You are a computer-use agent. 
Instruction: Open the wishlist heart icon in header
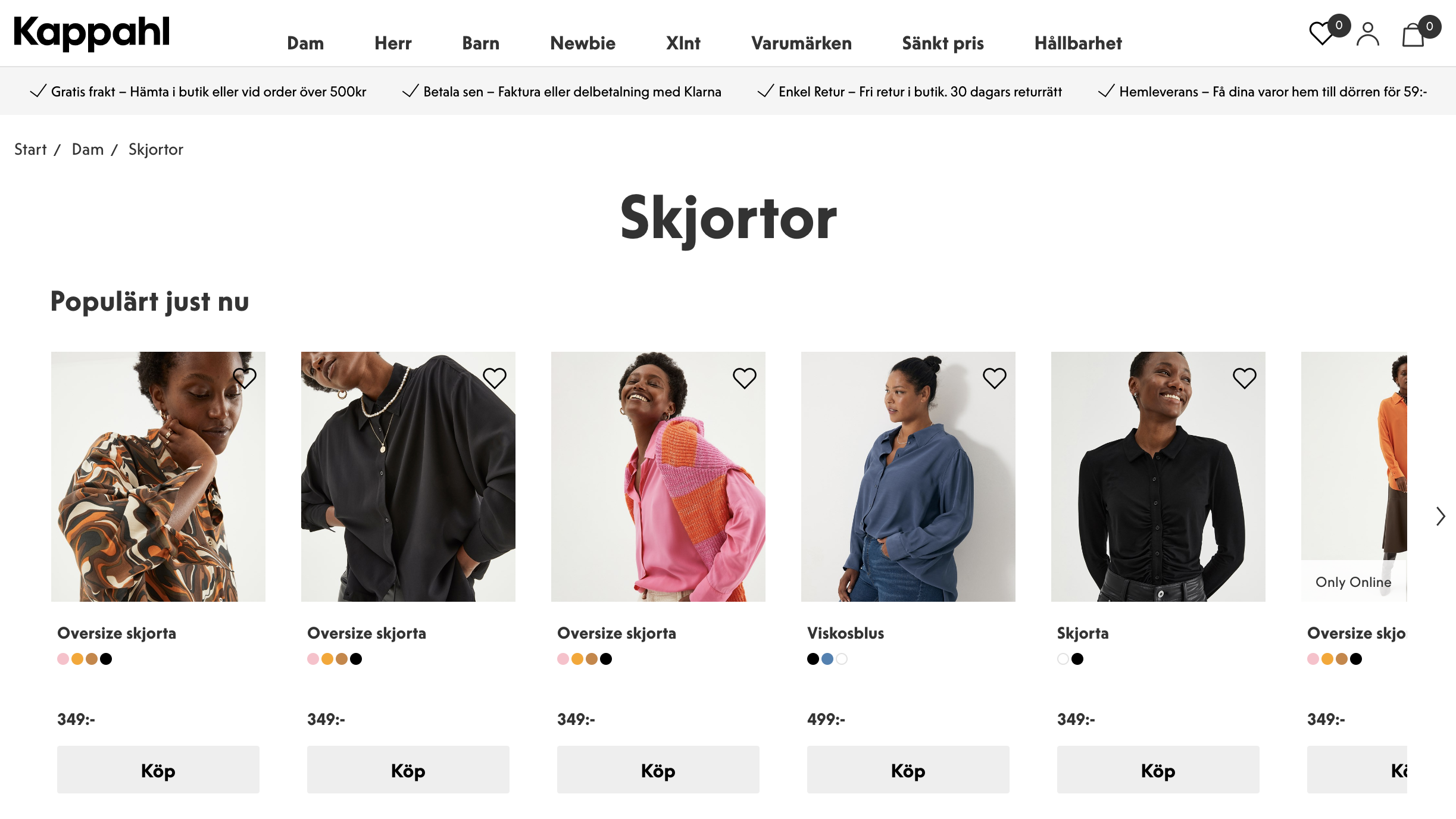pos(1323,33)
